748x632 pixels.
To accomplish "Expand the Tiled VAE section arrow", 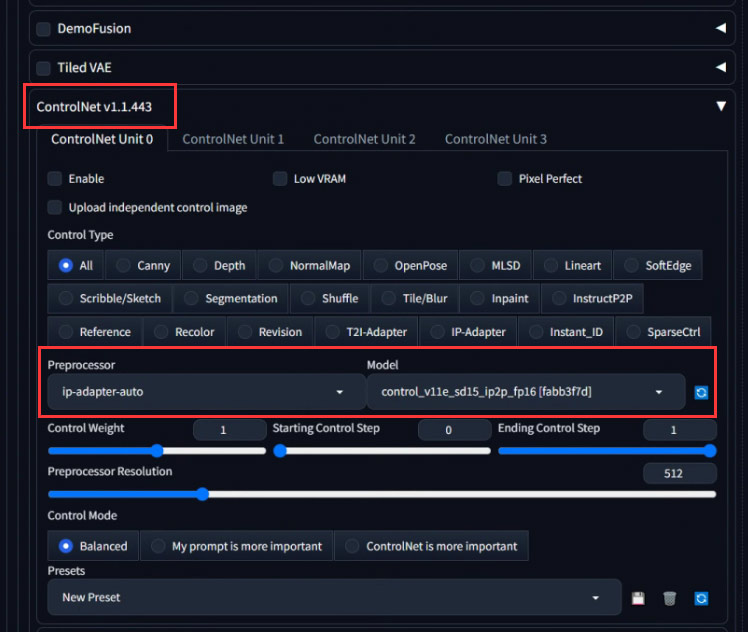I will [x=721, y=67].
